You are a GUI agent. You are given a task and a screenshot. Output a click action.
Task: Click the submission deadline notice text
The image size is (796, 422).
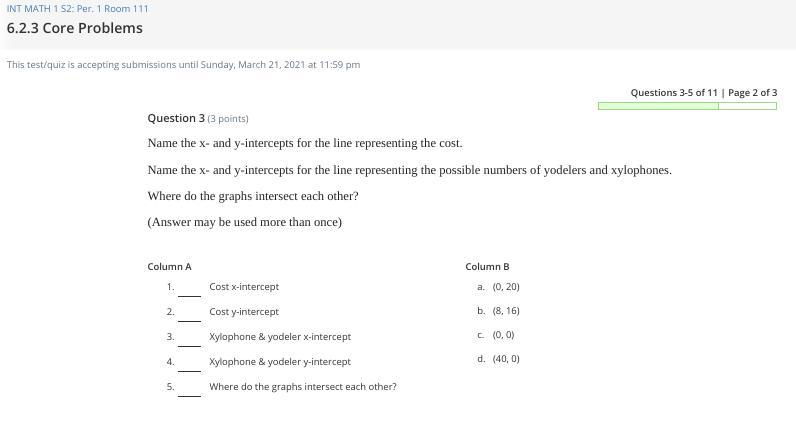coord(183,64)
